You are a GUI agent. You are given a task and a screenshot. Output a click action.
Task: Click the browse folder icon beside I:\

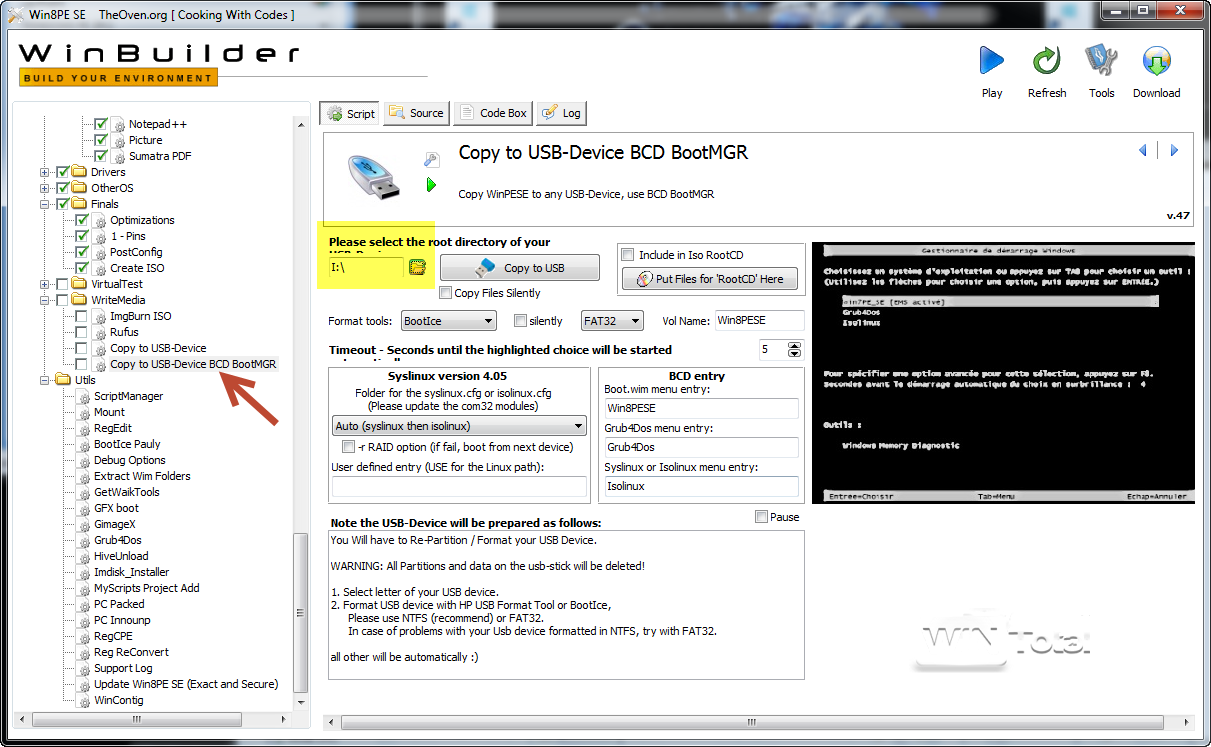[418, 267]
